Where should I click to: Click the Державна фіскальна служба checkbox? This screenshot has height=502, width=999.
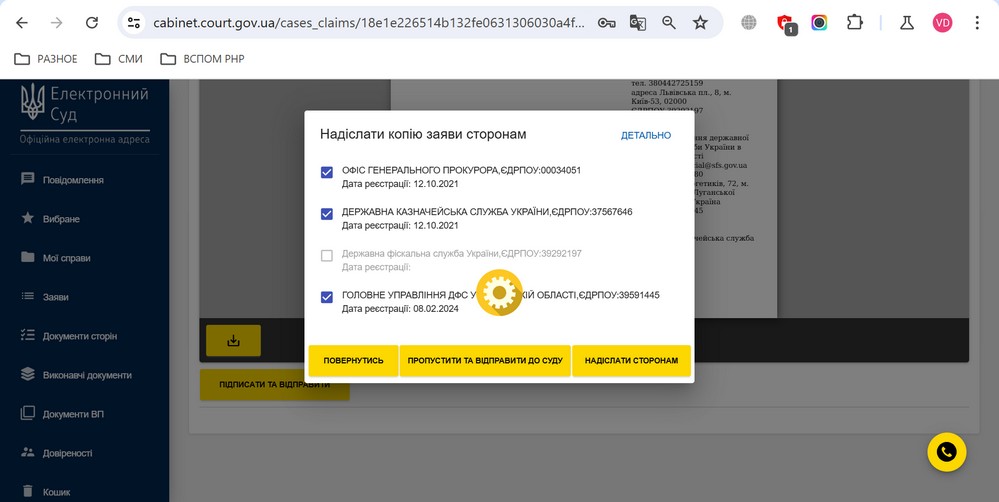[327, 255]
